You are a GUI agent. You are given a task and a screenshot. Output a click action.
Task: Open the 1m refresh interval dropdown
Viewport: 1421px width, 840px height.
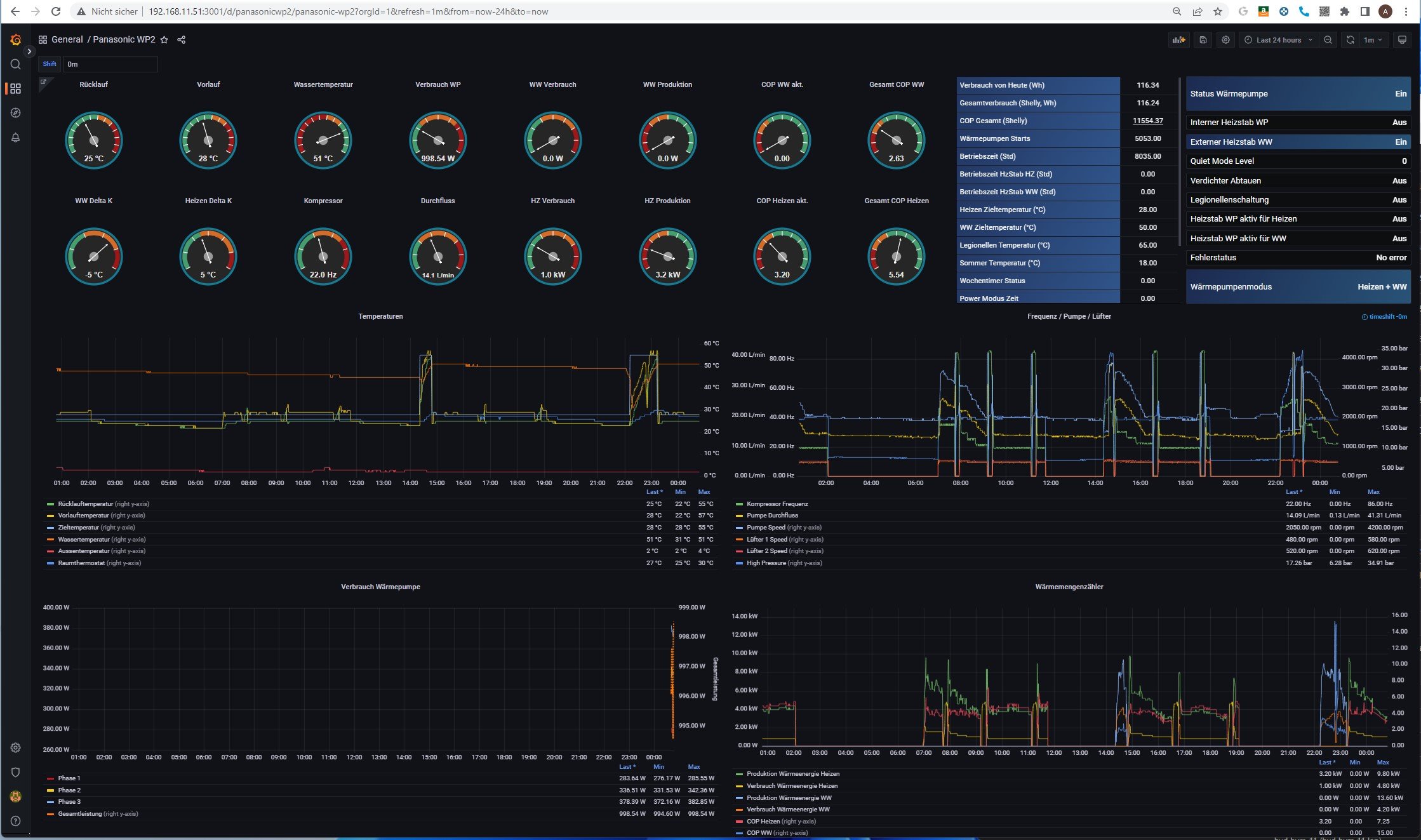pos(1372,40)
